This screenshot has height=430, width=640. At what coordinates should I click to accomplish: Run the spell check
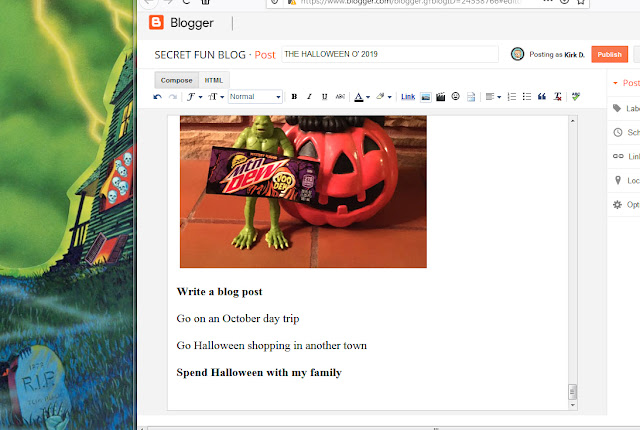point(576,97)
